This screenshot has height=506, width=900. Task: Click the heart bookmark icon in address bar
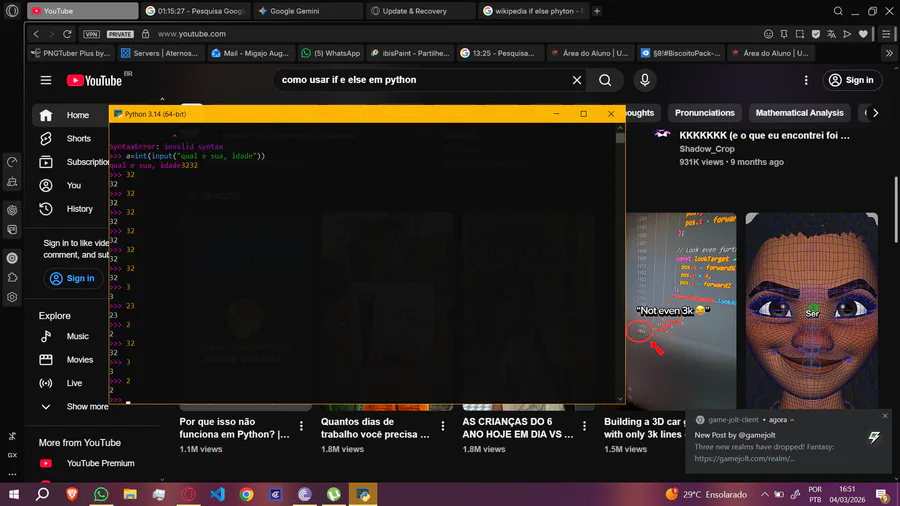click(x=863, y=34)
